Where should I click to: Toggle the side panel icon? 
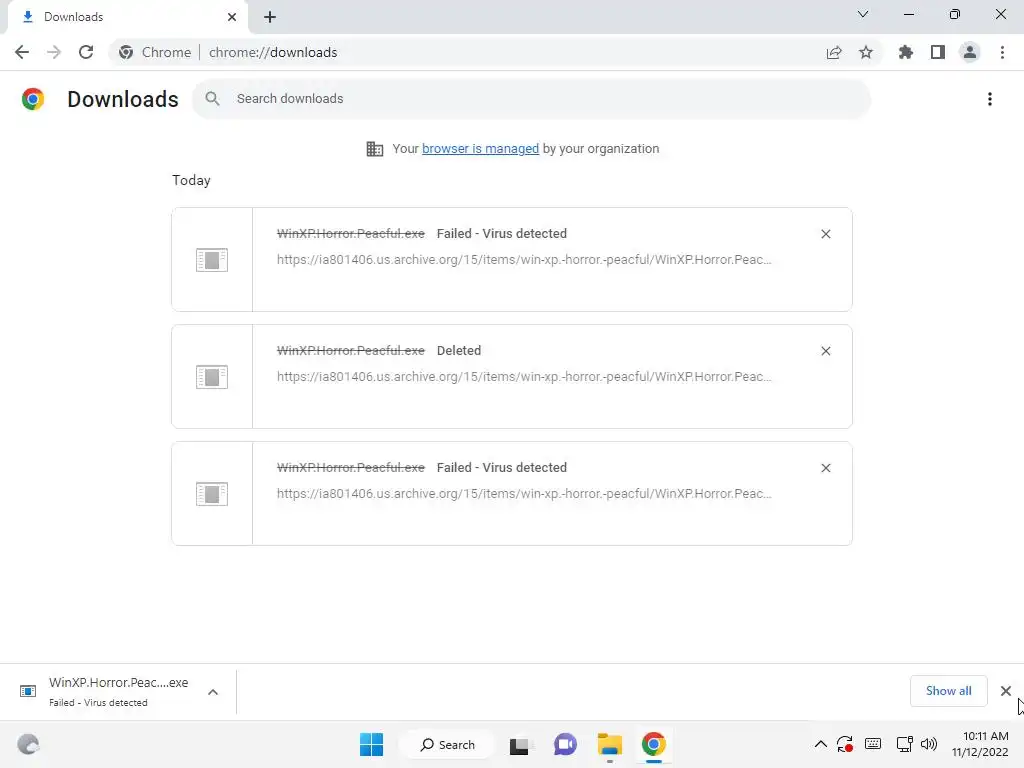point(938,52)
